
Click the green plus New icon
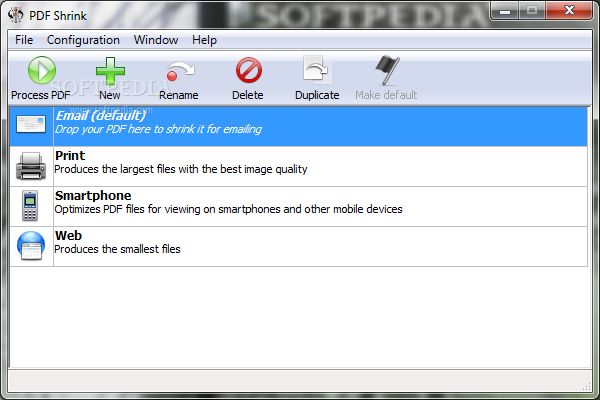pos(110,71)
